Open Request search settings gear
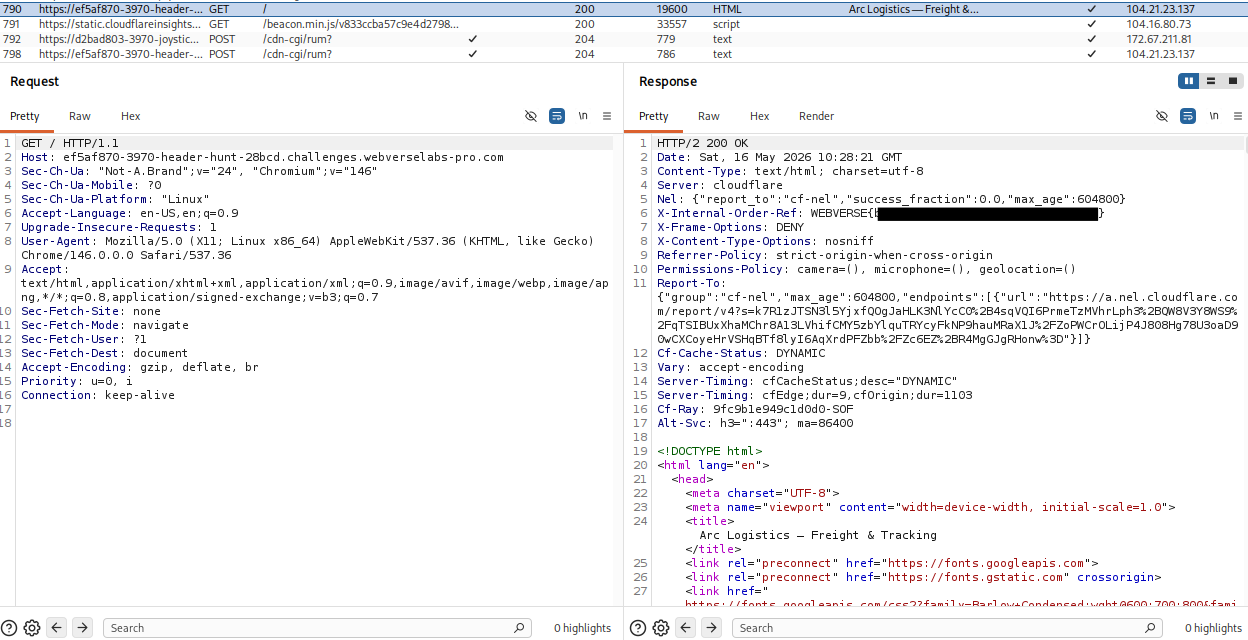Screen dimensions: 1248x640 click(32, 628)
